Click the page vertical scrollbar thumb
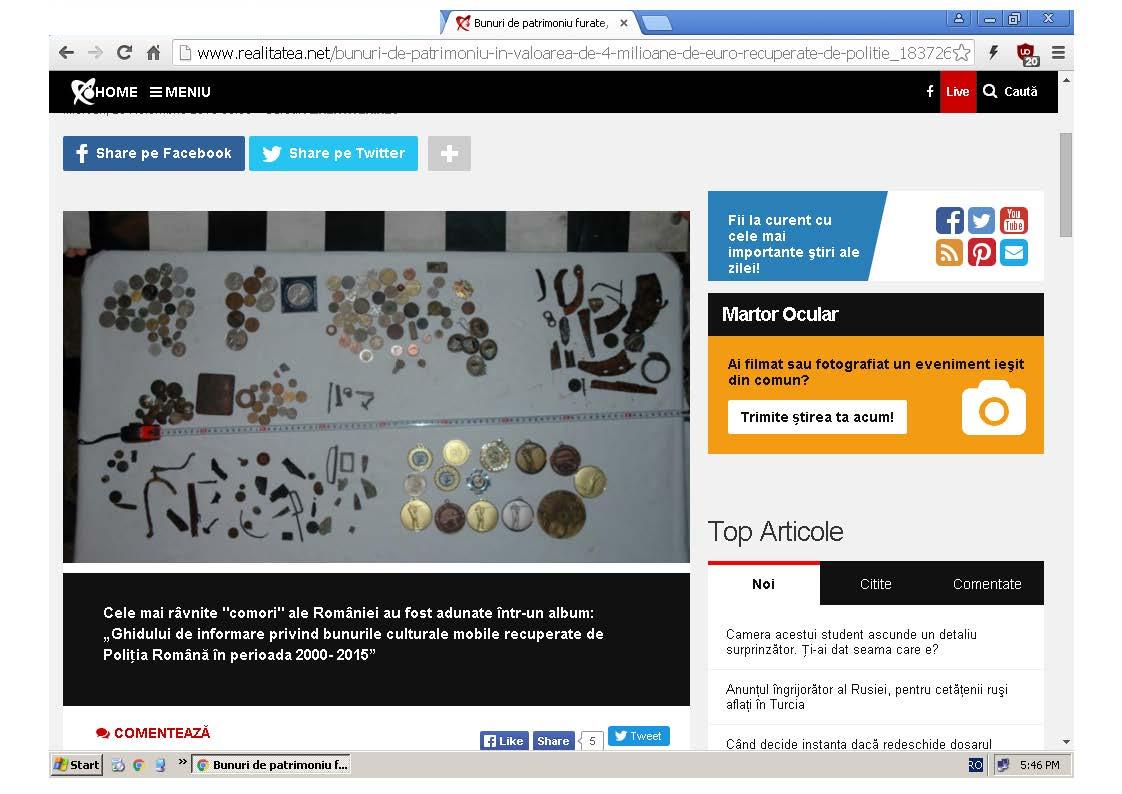The height and width of the screenshot is (794, 1122). point(1065,185)
